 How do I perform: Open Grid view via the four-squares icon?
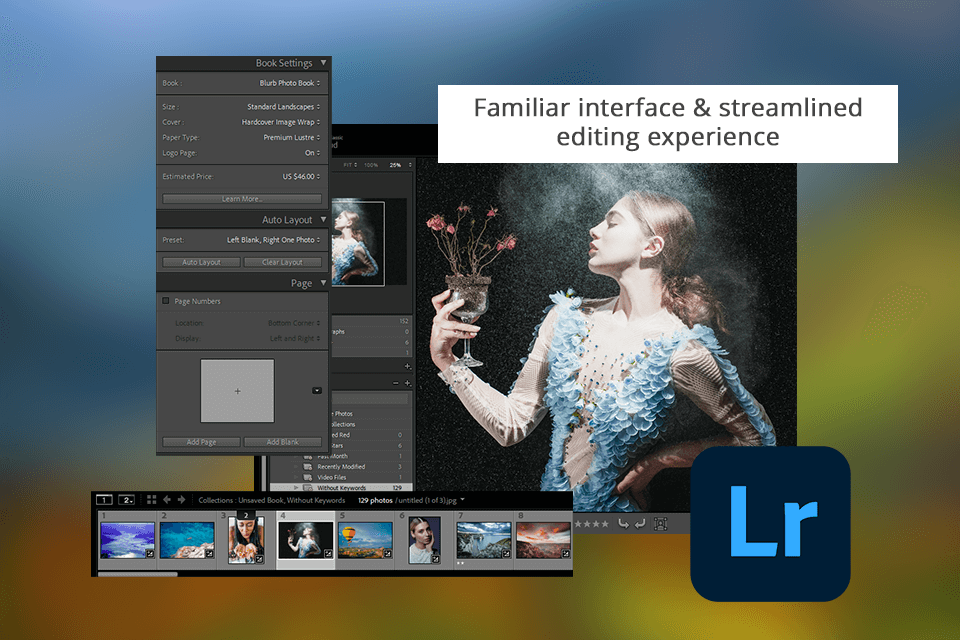click(x=151, y=500)
